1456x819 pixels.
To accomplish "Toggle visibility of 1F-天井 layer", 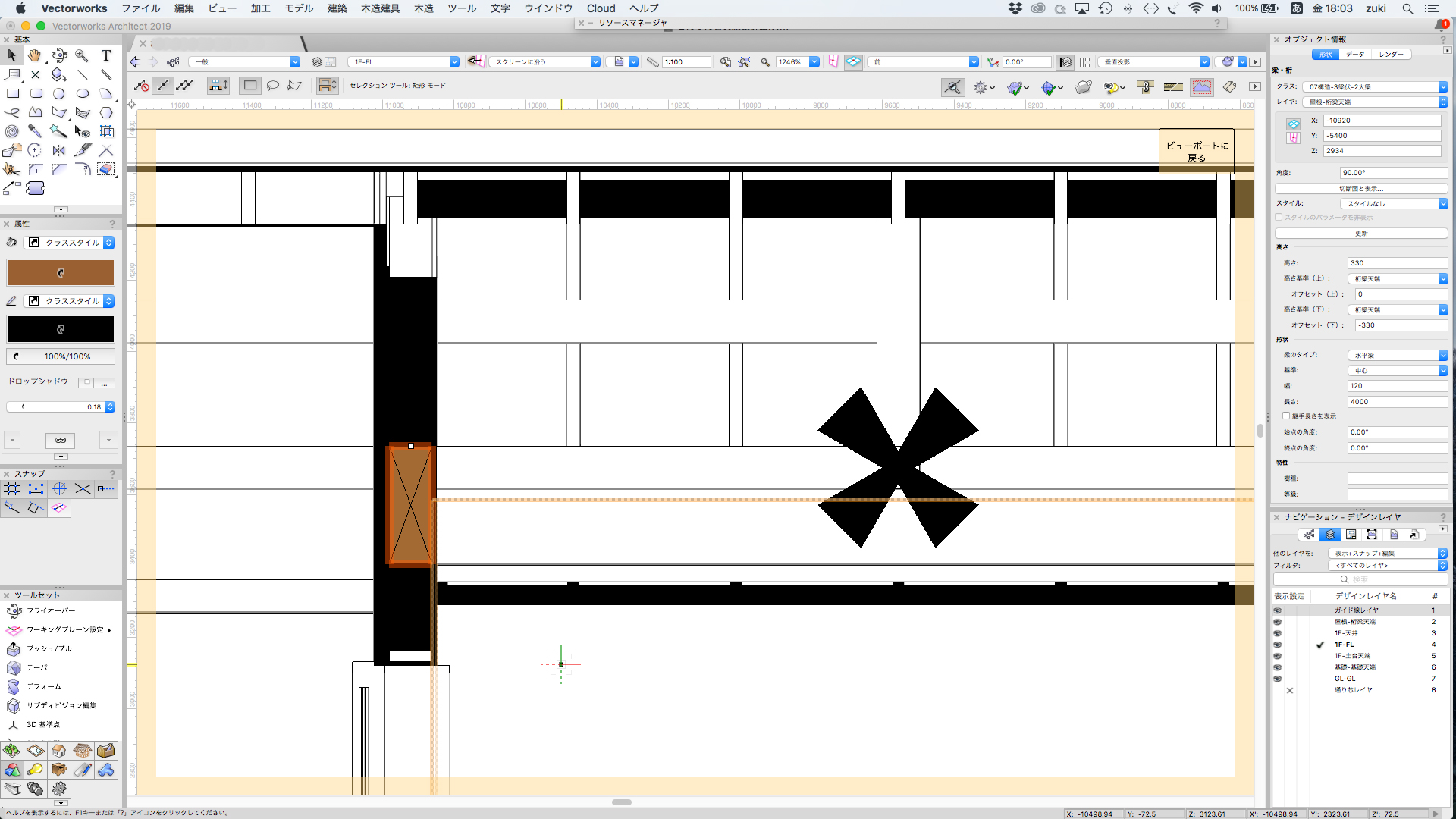I will pyautogui.click(x=1278, y=633).
